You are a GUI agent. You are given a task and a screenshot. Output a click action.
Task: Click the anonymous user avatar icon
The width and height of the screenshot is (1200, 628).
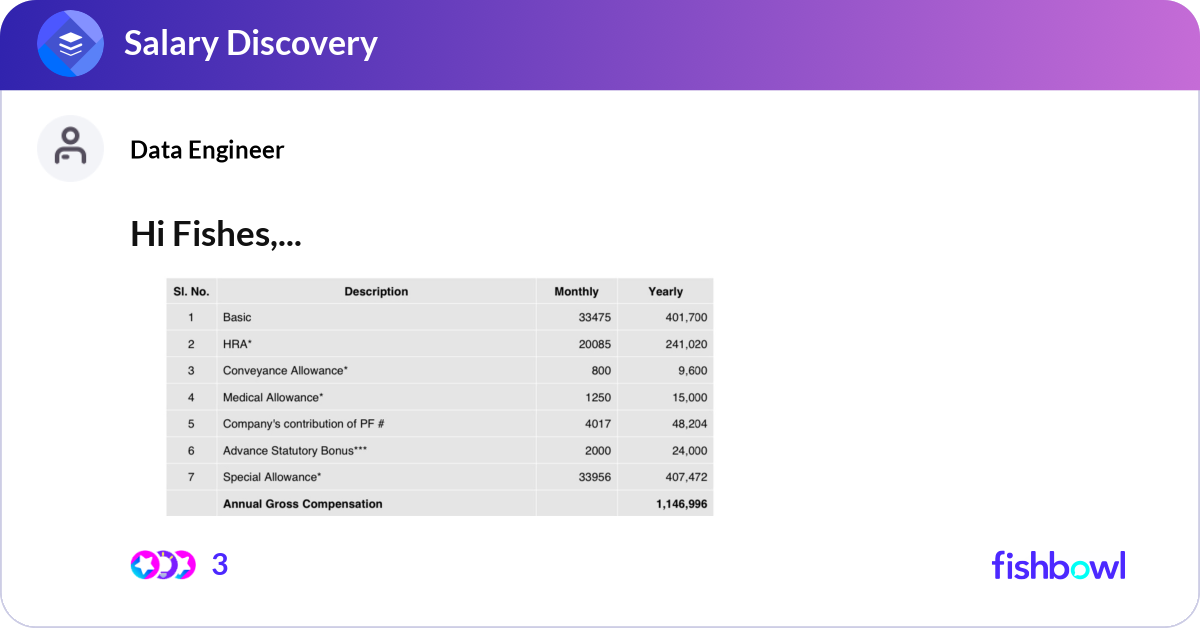pos(70,148)
